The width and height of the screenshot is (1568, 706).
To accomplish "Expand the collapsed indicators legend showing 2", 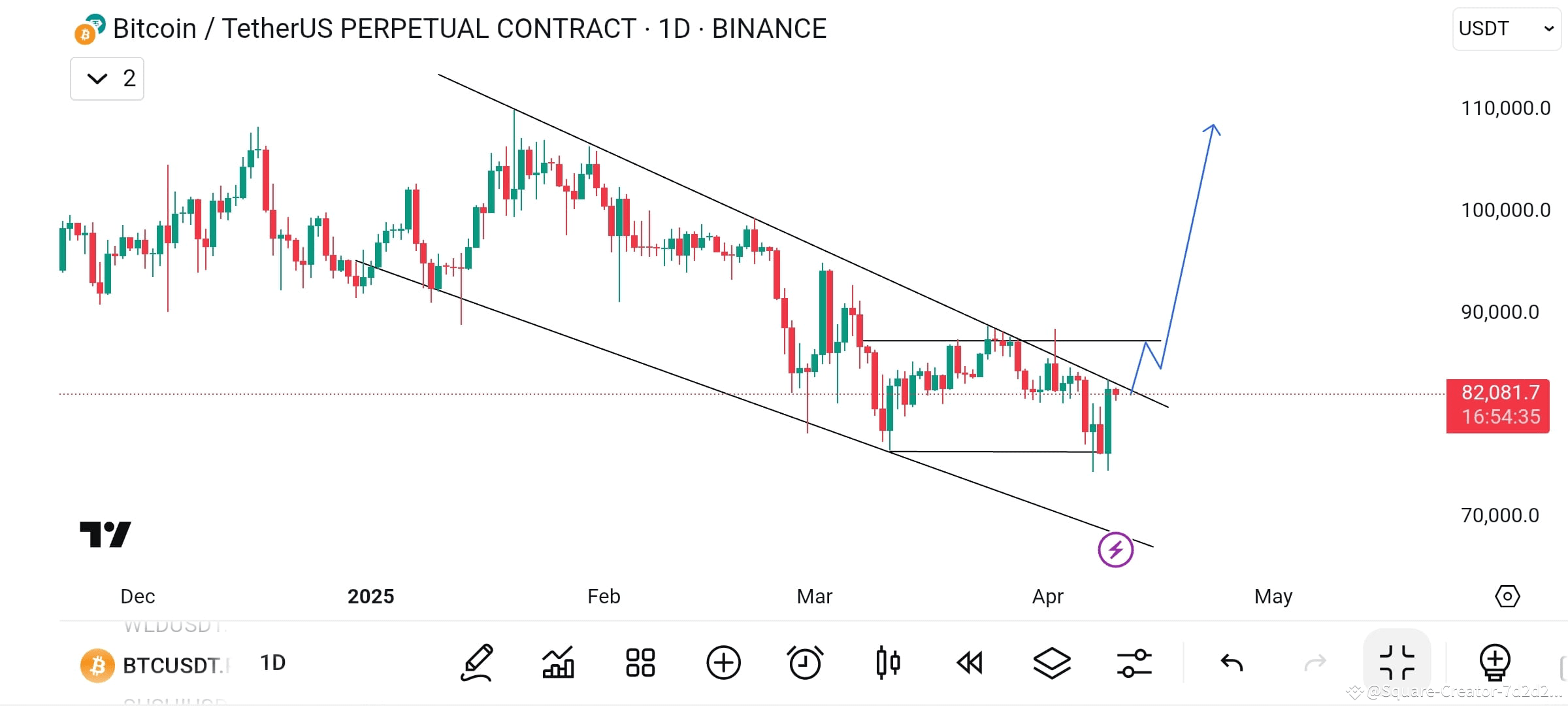I will pos(107,78).
